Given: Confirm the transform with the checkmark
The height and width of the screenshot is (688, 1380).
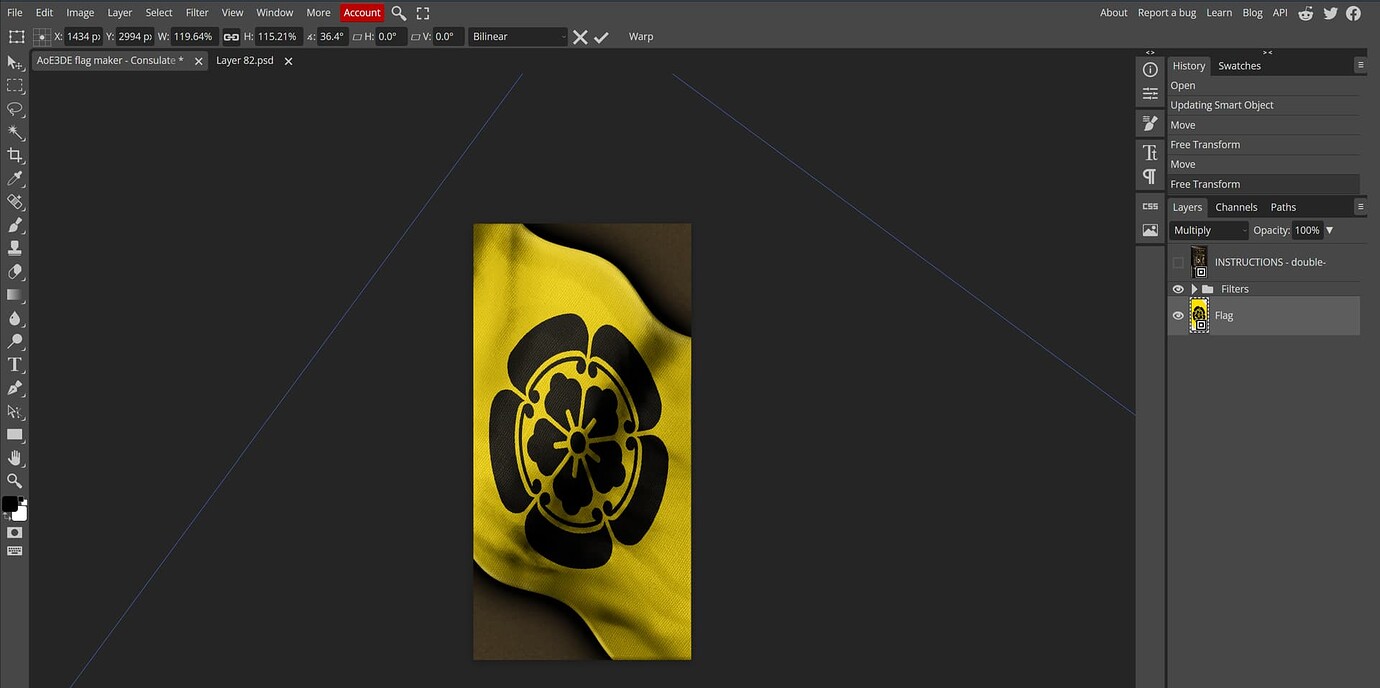Looking at the screenshot, I should tap(601, 36).
